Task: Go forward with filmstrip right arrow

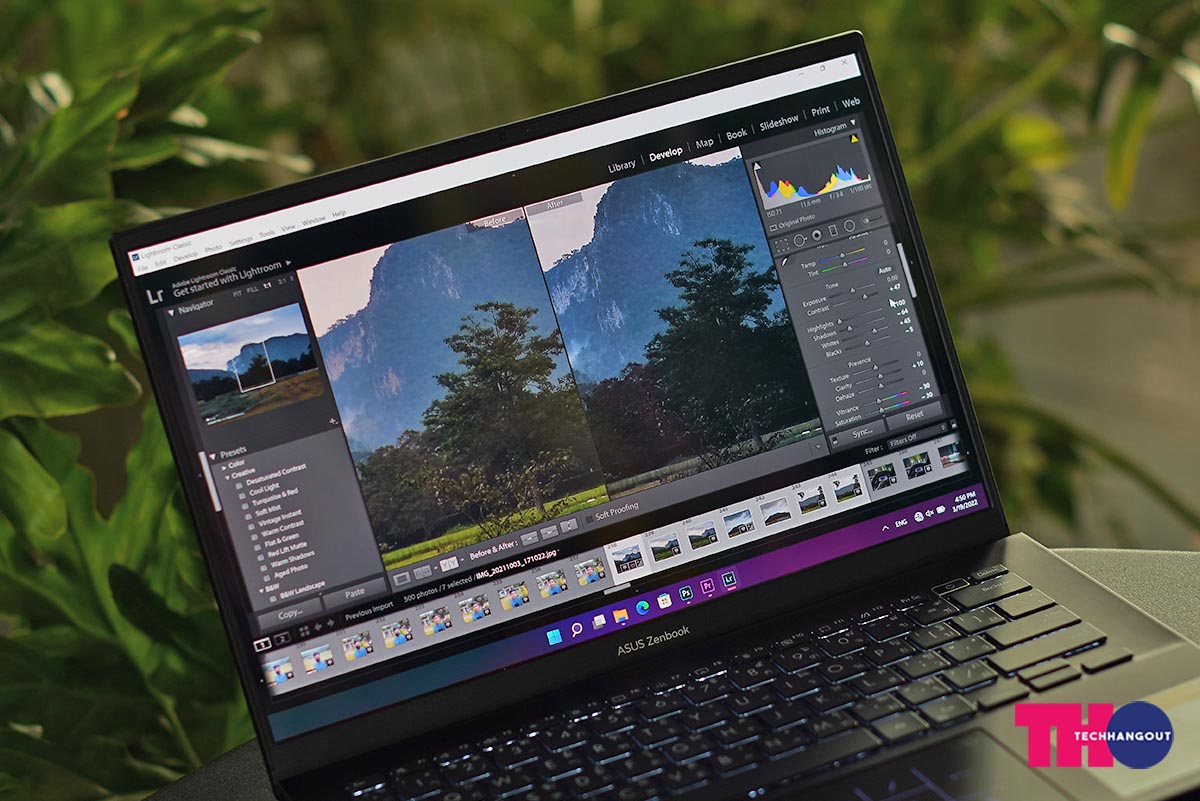Action: click(331, 622)
